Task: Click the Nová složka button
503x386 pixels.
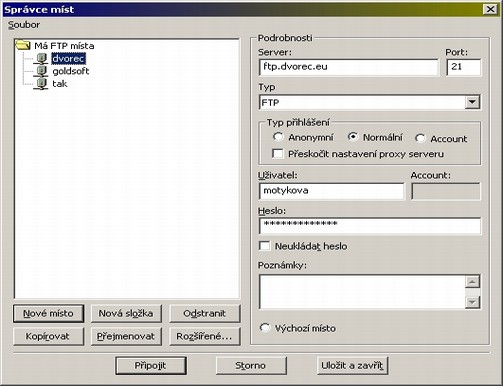Action: click(x=126, y=313)
